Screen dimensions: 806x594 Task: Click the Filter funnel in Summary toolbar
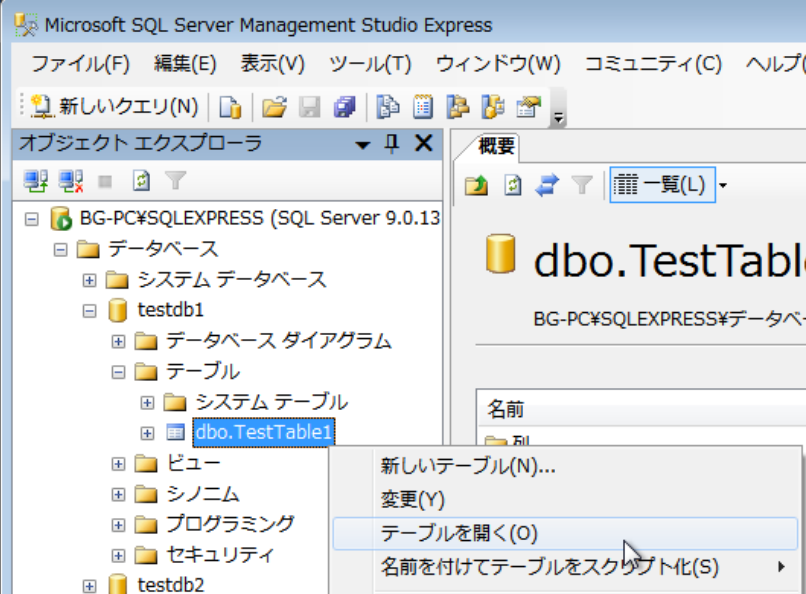(x=582, y=185)
